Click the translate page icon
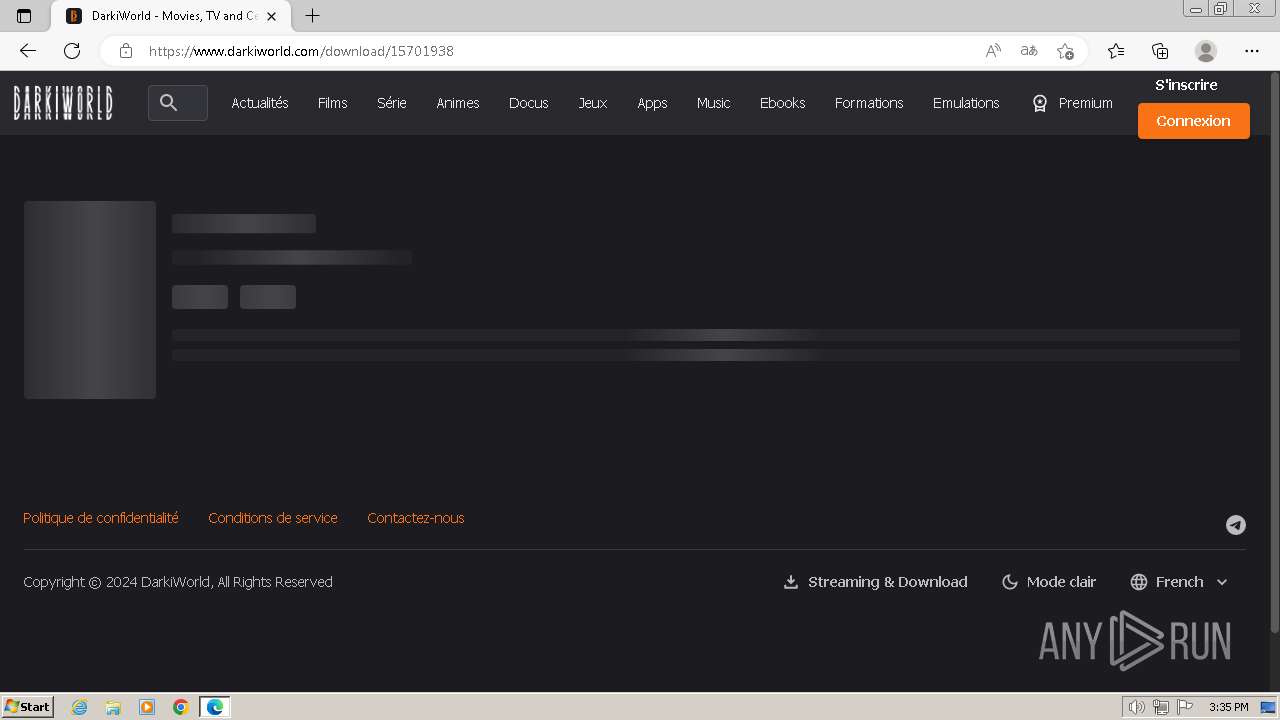Viewport: 1280px width, 720px height. point(1029,51)
